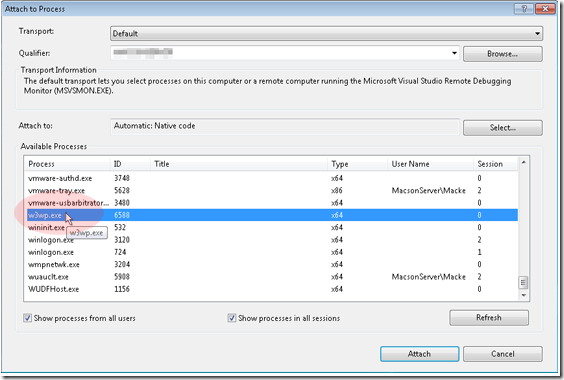Click the scroll up arrow of process list
564x380 pixels.
tap(524, 163)
